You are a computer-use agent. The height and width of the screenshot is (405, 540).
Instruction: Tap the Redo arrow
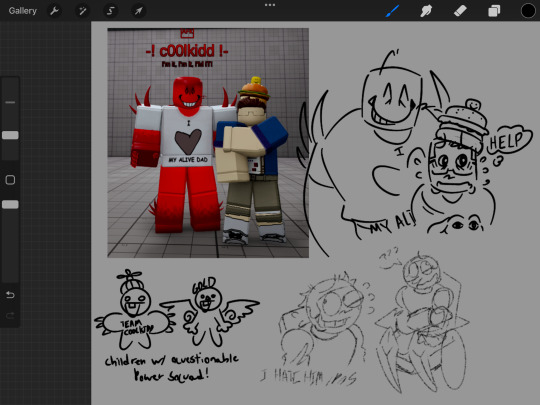10,315
